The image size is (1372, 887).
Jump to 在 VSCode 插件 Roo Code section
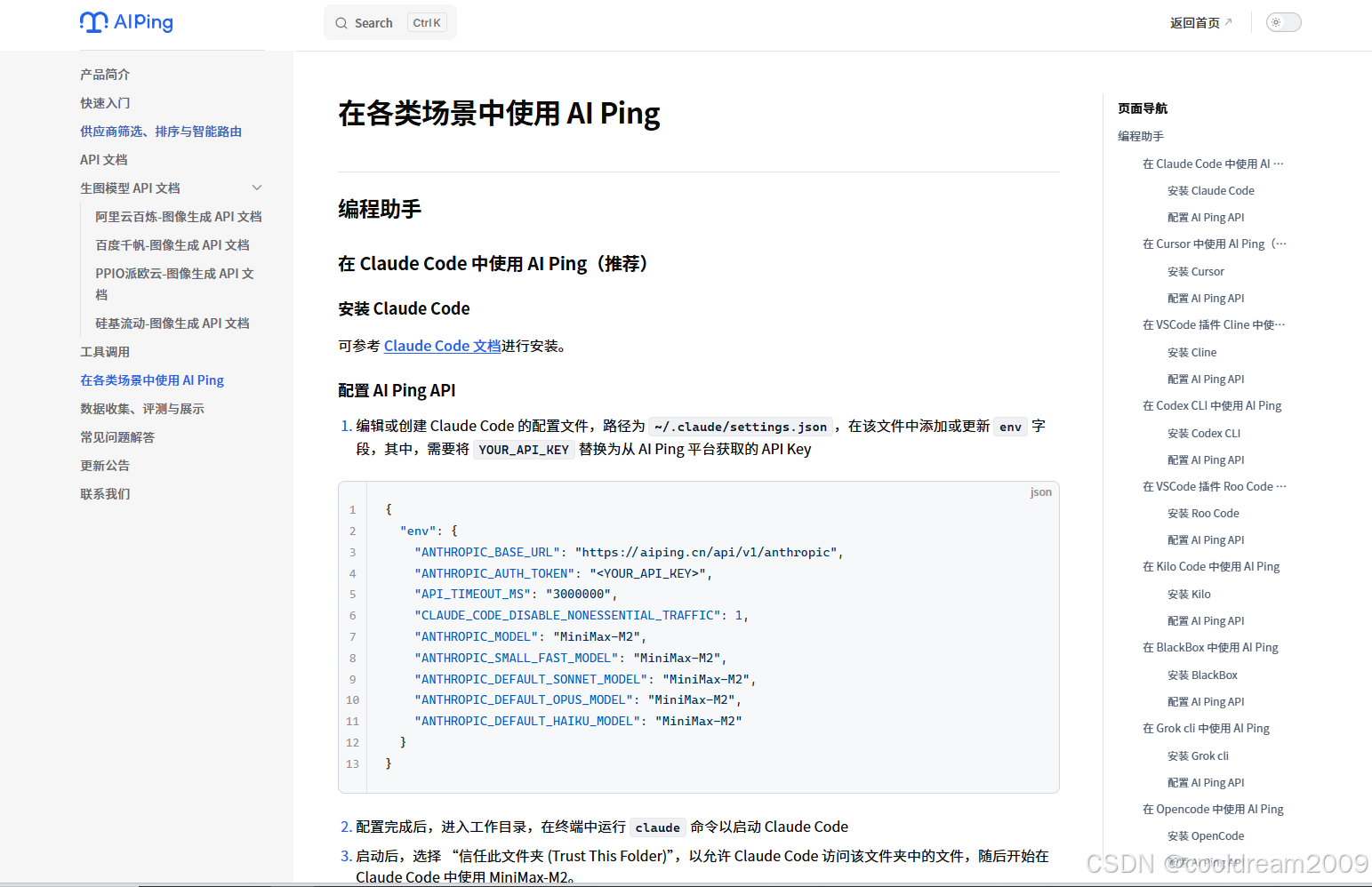point(1215,486)
